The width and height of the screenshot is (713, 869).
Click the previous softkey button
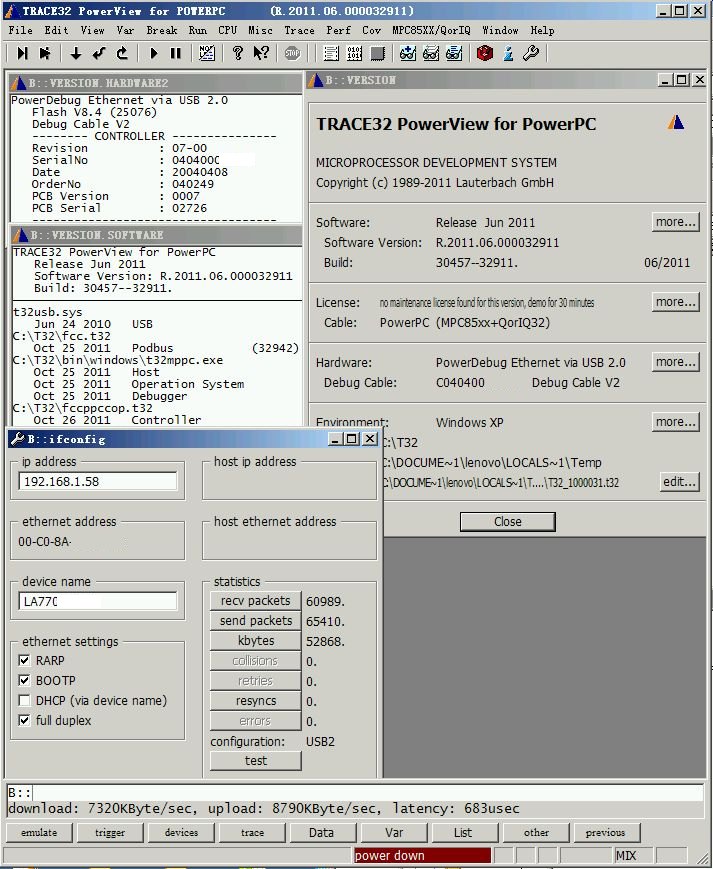click(x=605, y=832)
